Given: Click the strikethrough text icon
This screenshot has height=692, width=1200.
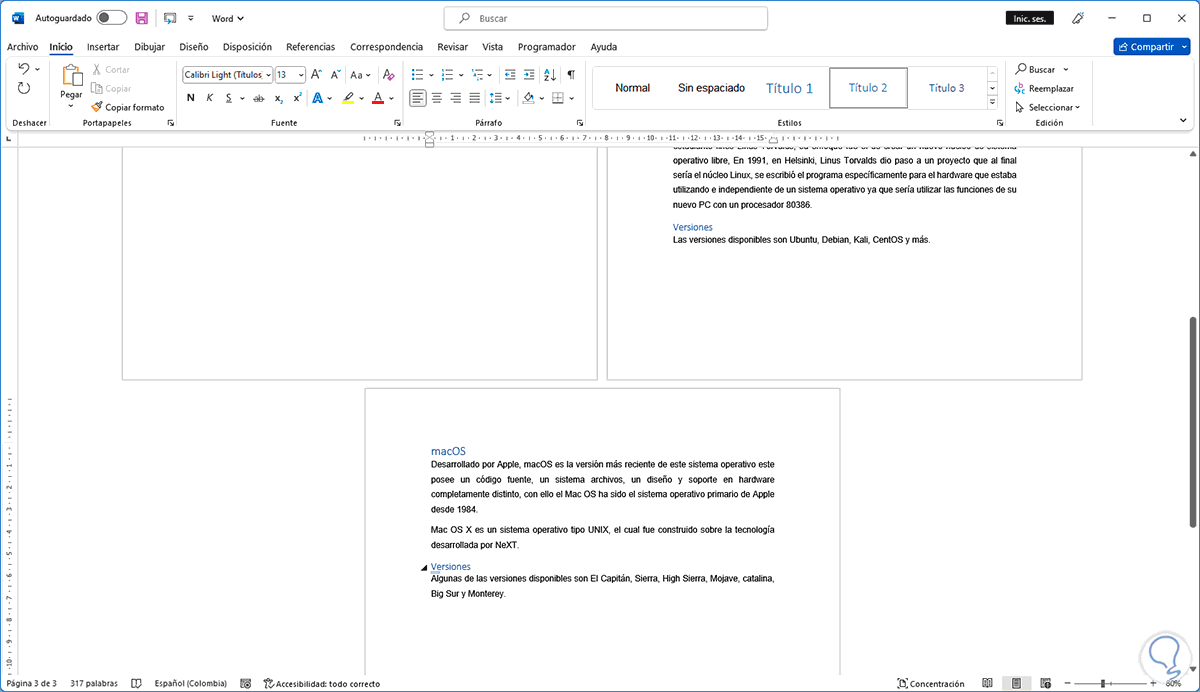Looking at the screenshot, I should point(258,98).
